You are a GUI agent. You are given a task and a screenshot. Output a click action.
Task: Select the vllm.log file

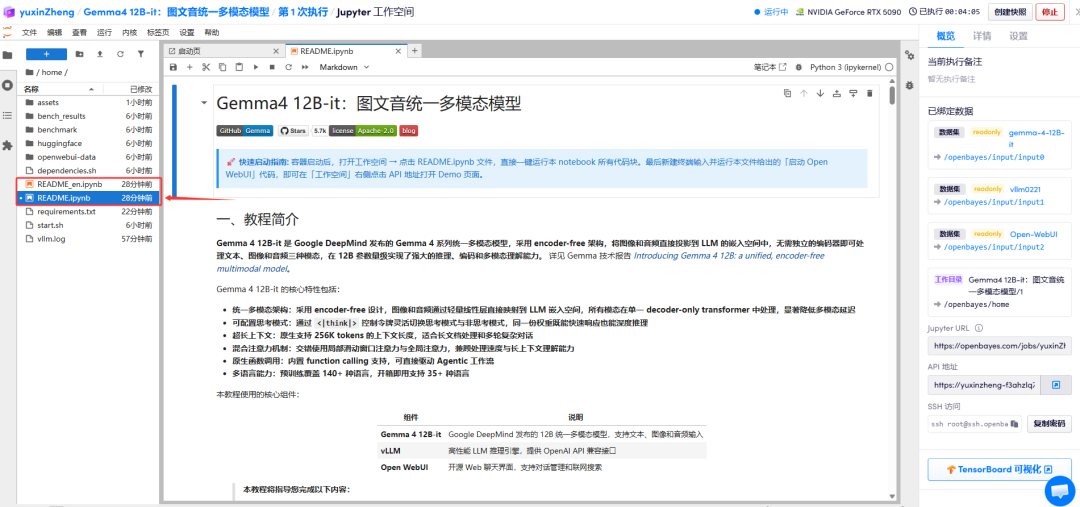(x=88, y=239)
